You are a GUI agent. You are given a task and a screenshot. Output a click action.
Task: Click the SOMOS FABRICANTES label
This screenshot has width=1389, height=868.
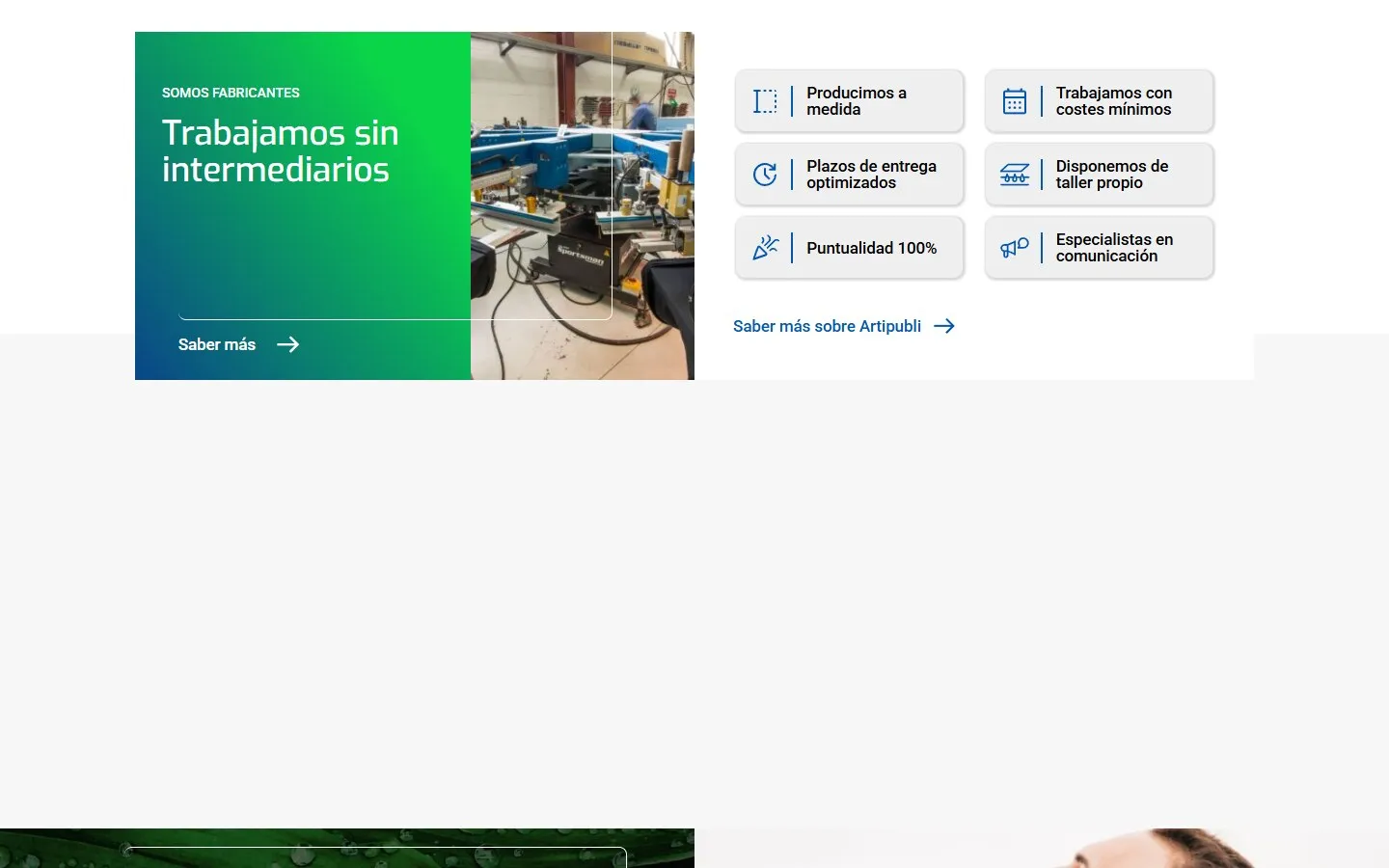pos(231,93)
